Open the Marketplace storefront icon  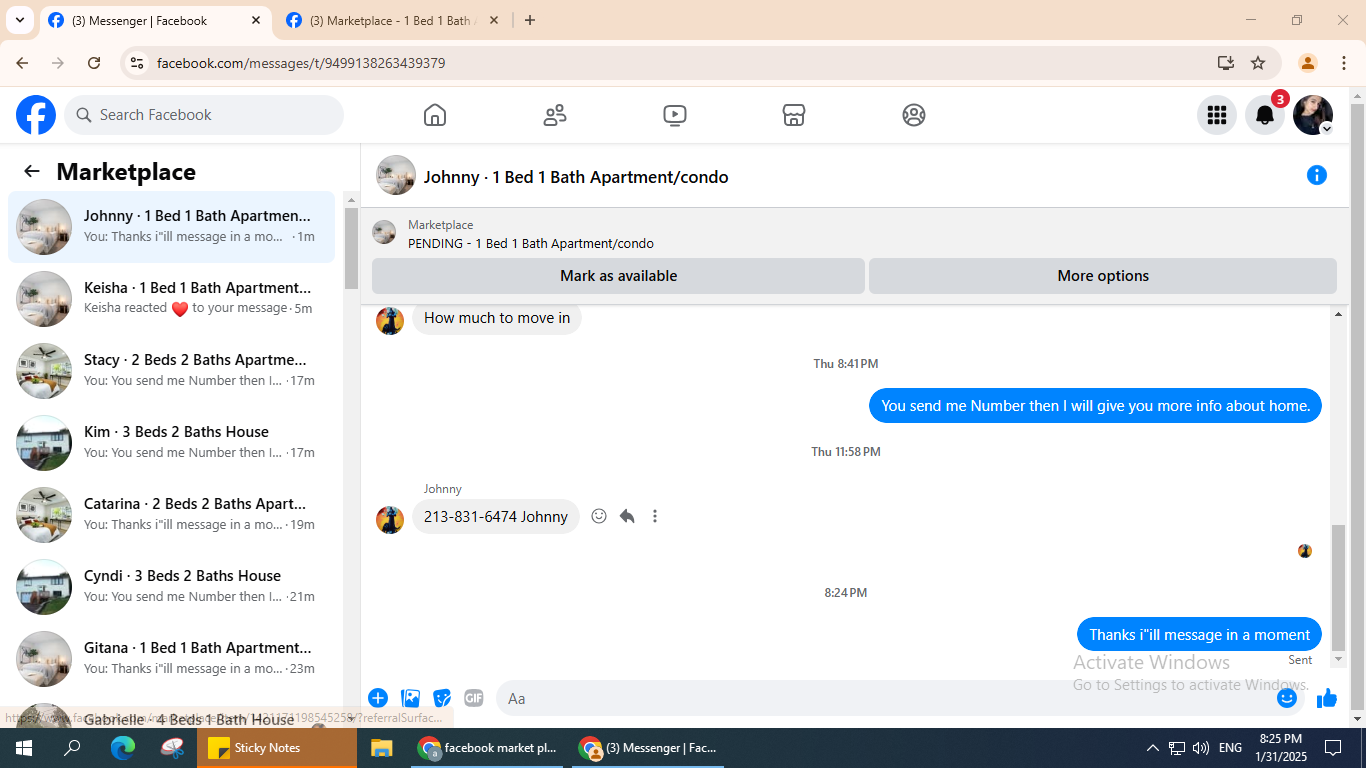click(x=794, y=115)
